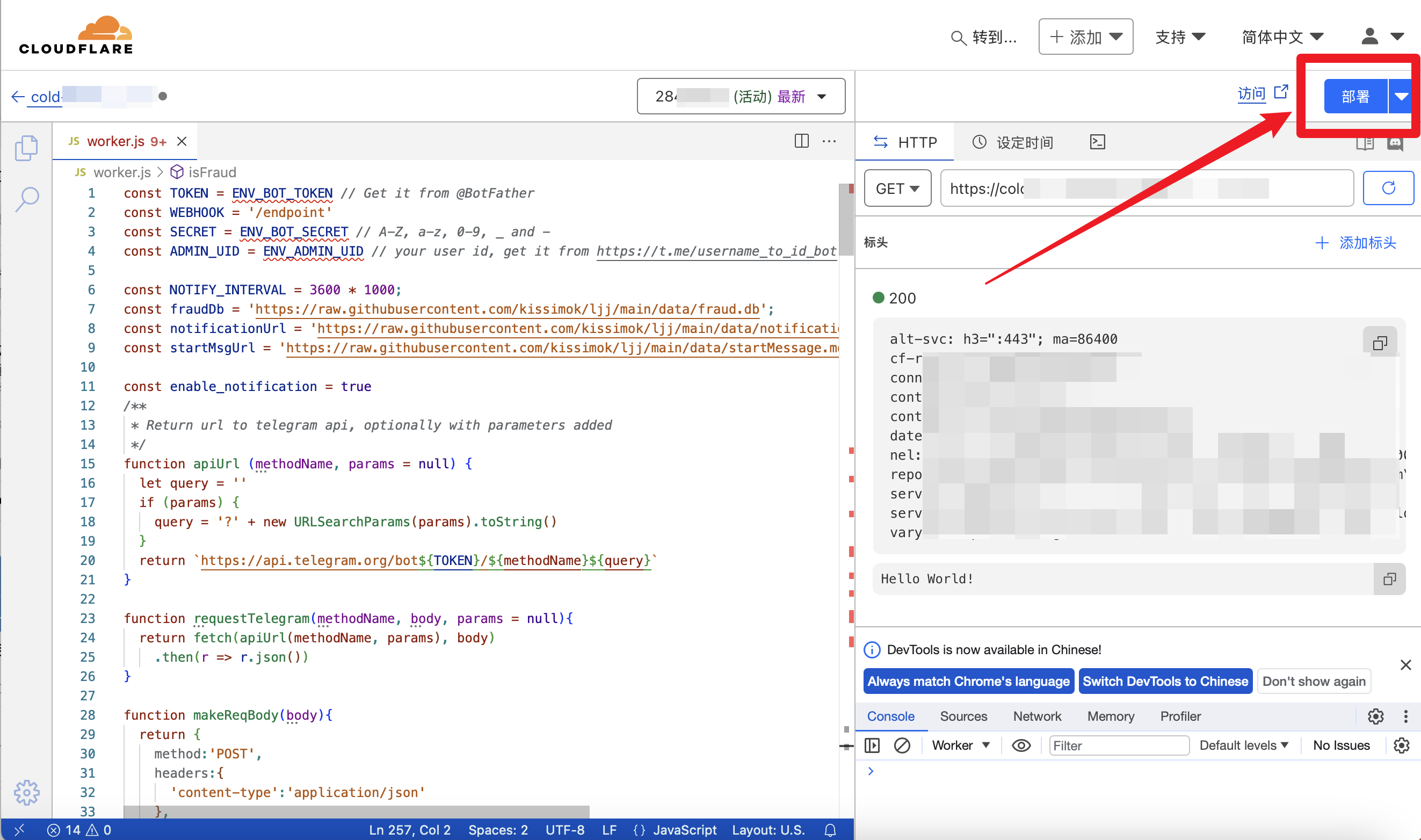
Task: Select the Memory DevTools tab
Action: pos(1110,716)
